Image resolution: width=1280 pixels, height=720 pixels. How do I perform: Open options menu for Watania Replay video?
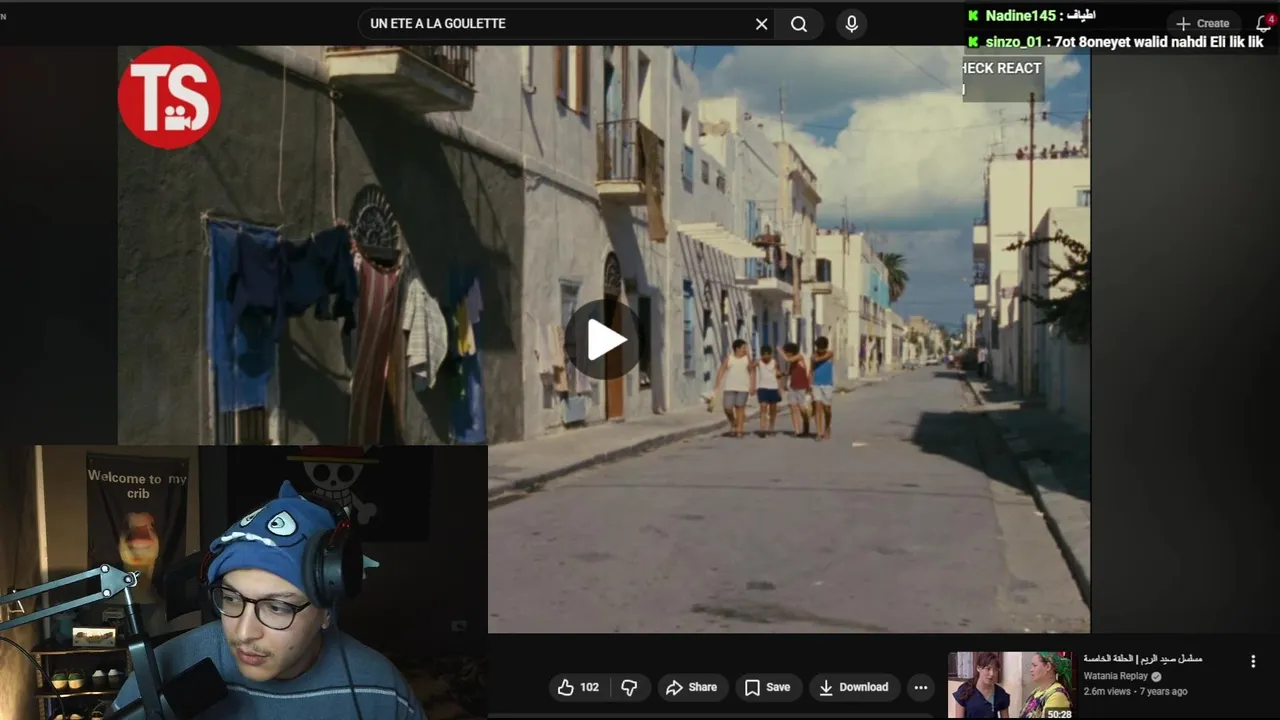[1253, 661]
